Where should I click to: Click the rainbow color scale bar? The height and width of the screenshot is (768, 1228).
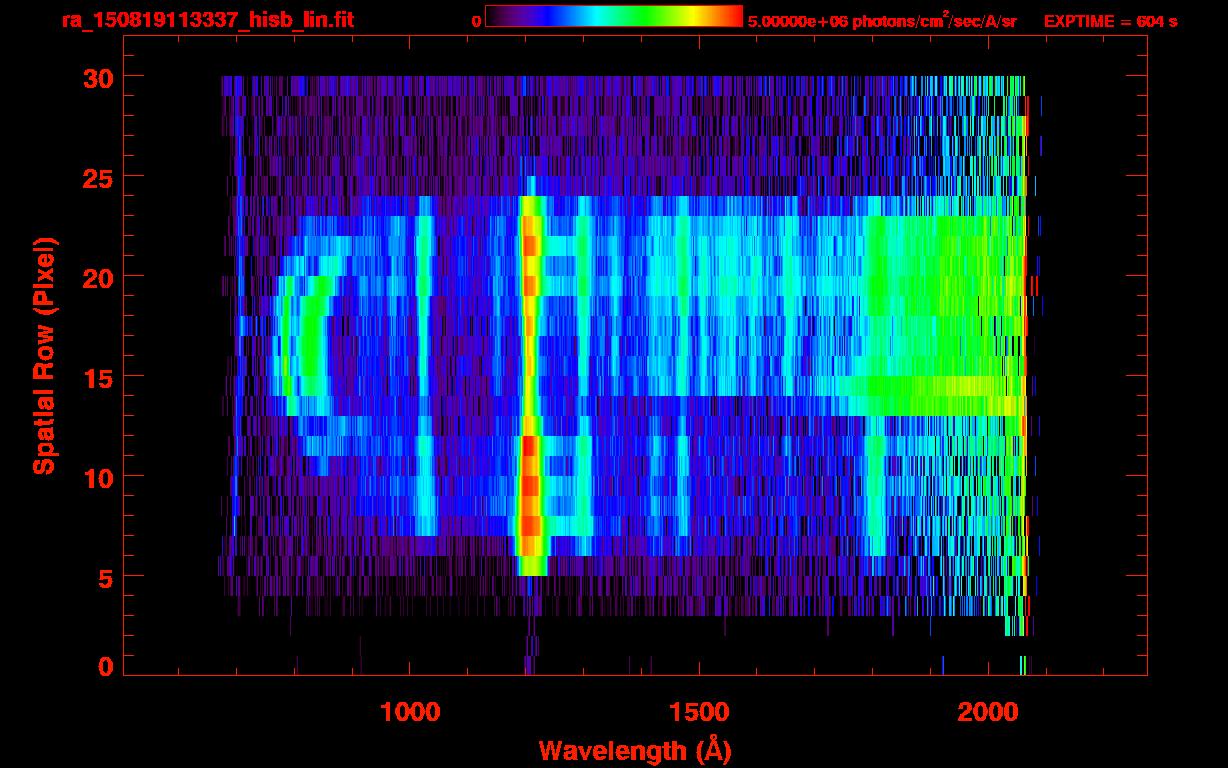click(614, 16)
